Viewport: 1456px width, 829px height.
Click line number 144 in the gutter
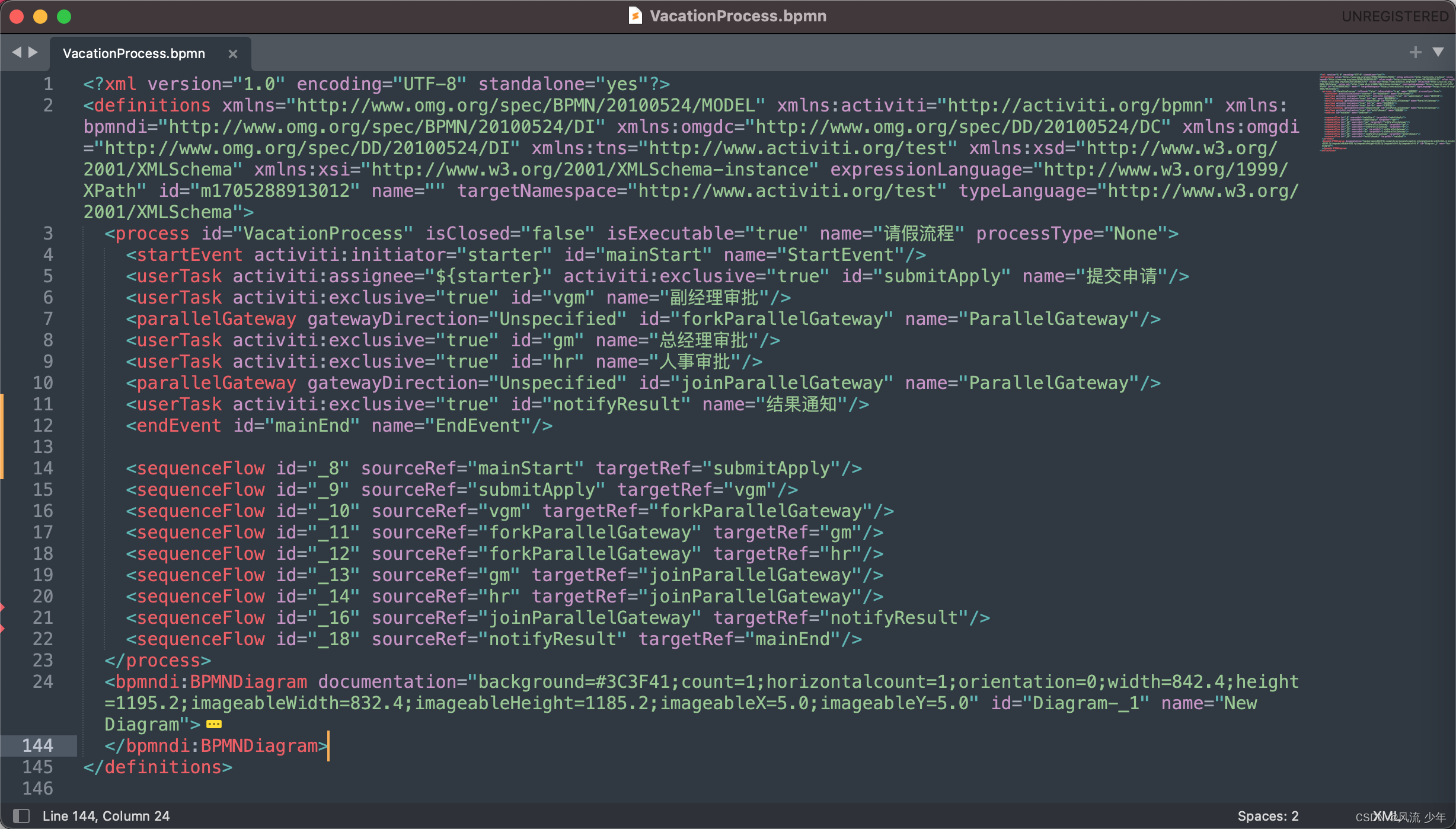point(38,745)
